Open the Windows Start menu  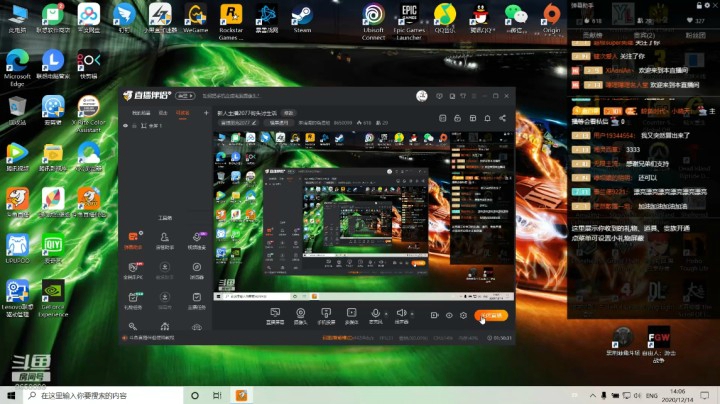tap(11, 395)
